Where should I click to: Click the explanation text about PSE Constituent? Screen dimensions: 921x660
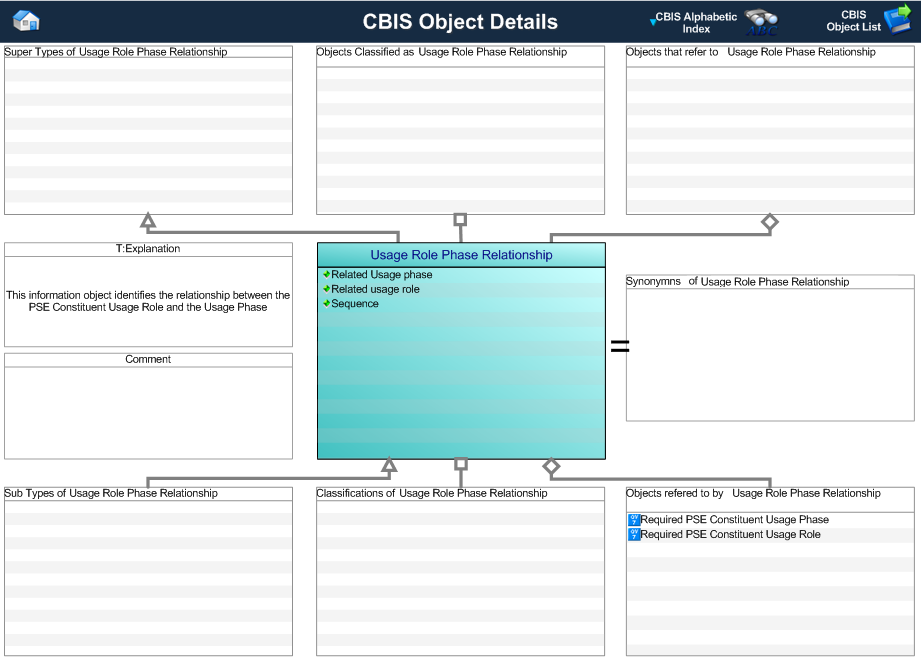point(148,301)
